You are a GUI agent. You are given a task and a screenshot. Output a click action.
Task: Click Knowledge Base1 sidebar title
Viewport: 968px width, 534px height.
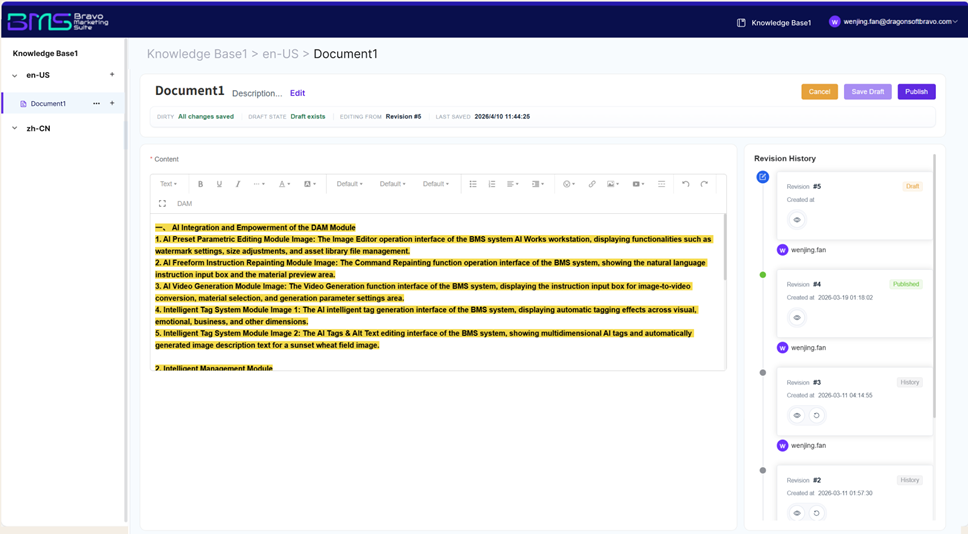pos(45,54)
